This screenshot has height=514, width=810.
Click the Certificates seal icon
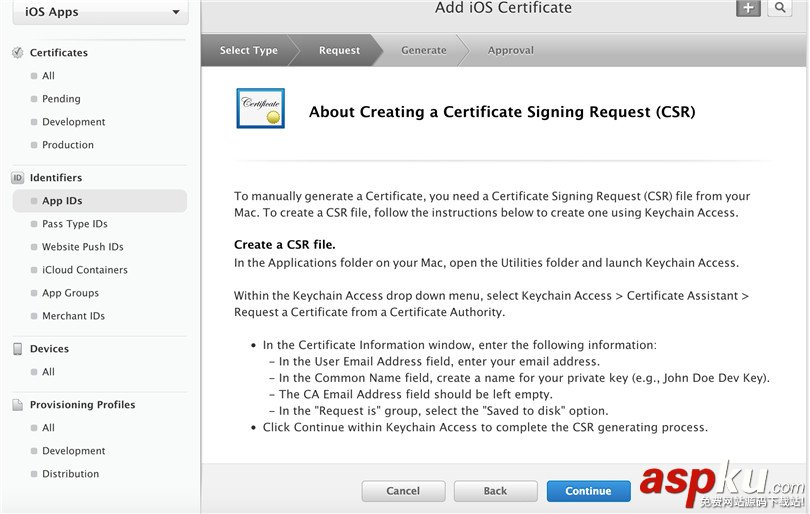click(18, 52)
